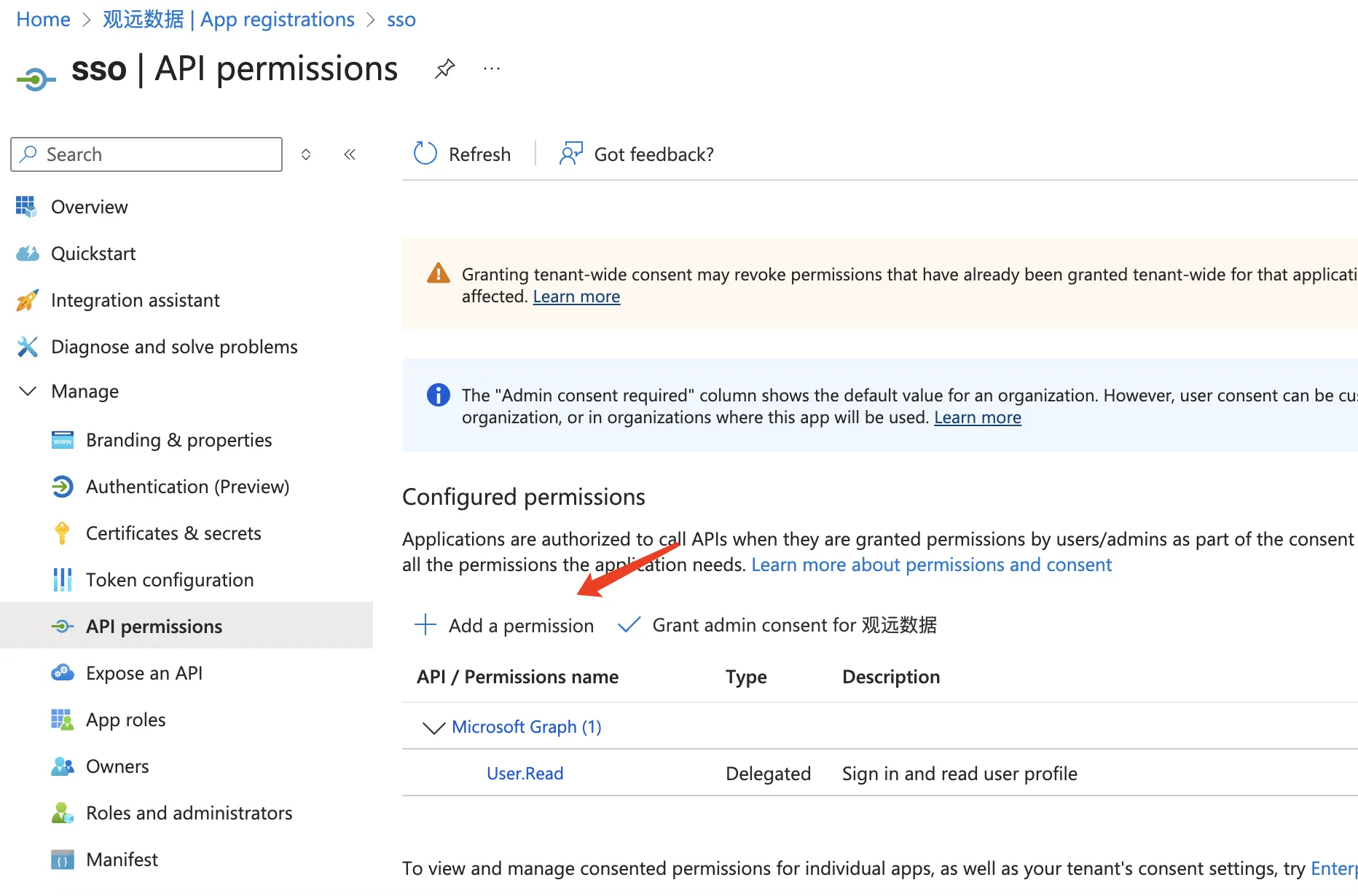Collapse the Microsoft Graph permissions group
This screenshot has height=896, width=1358.
pyautogui.click(x=434, y=727)
